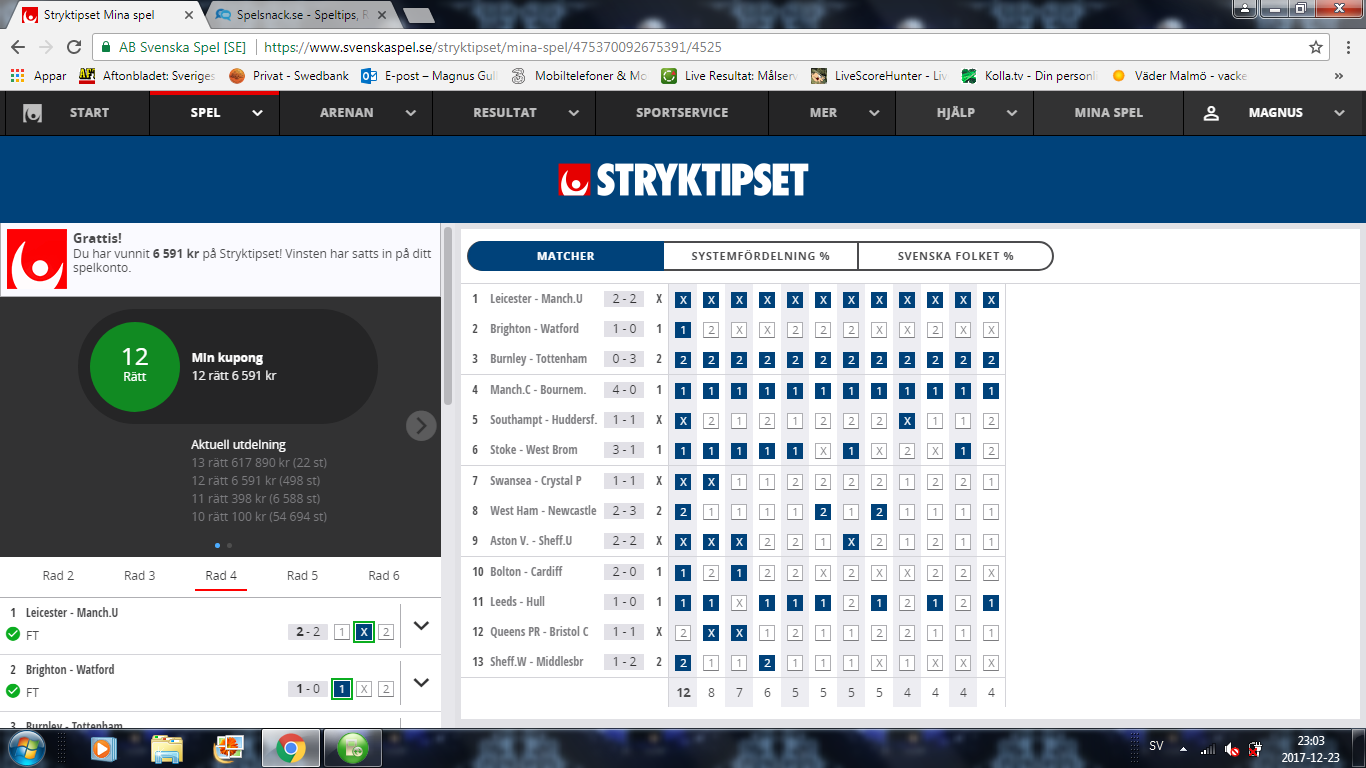Click next slide arrow on coupon card

421,426
